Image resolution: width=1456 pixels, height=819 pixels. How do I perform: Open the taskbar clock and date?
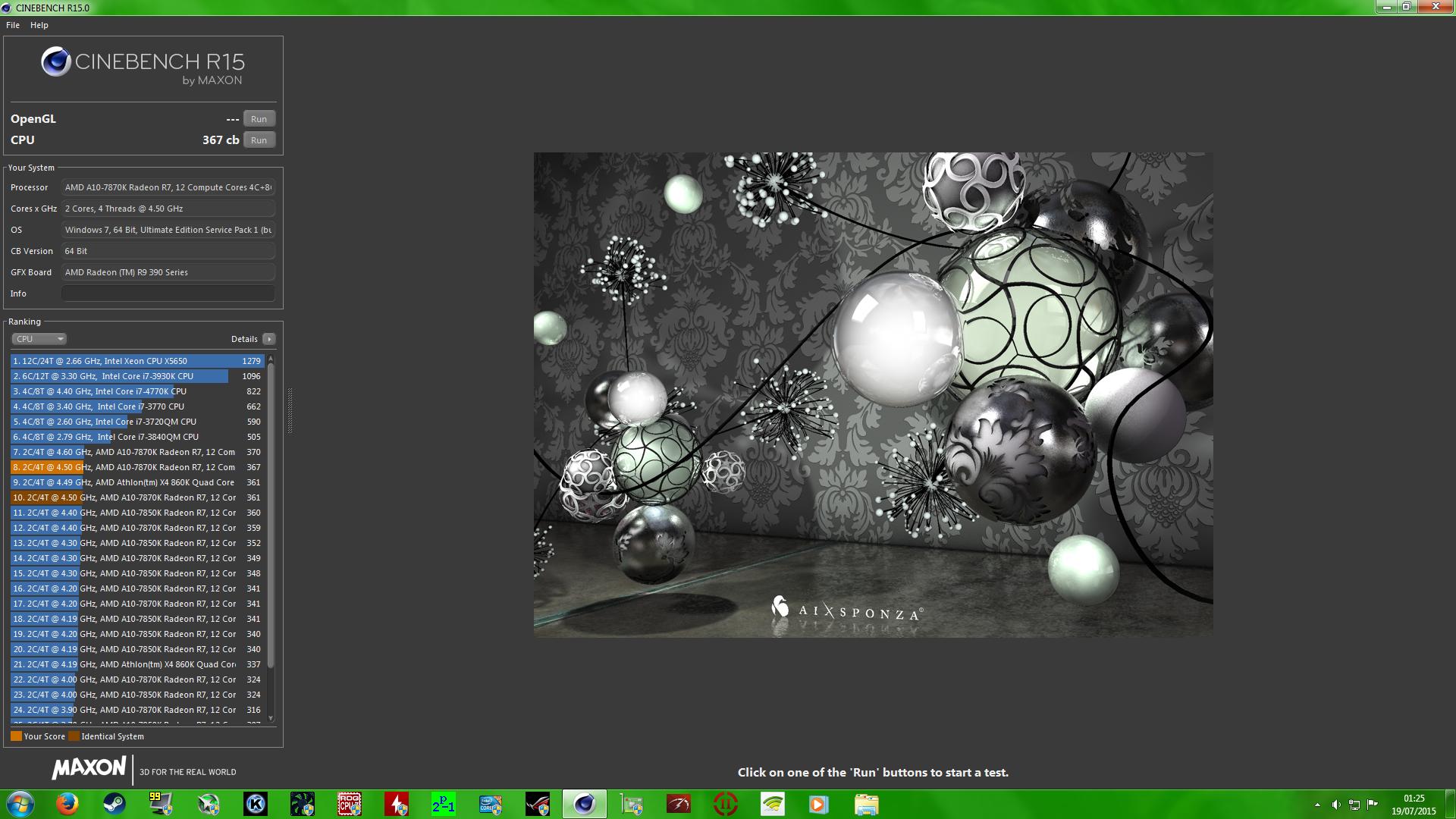click(1414, 805)
